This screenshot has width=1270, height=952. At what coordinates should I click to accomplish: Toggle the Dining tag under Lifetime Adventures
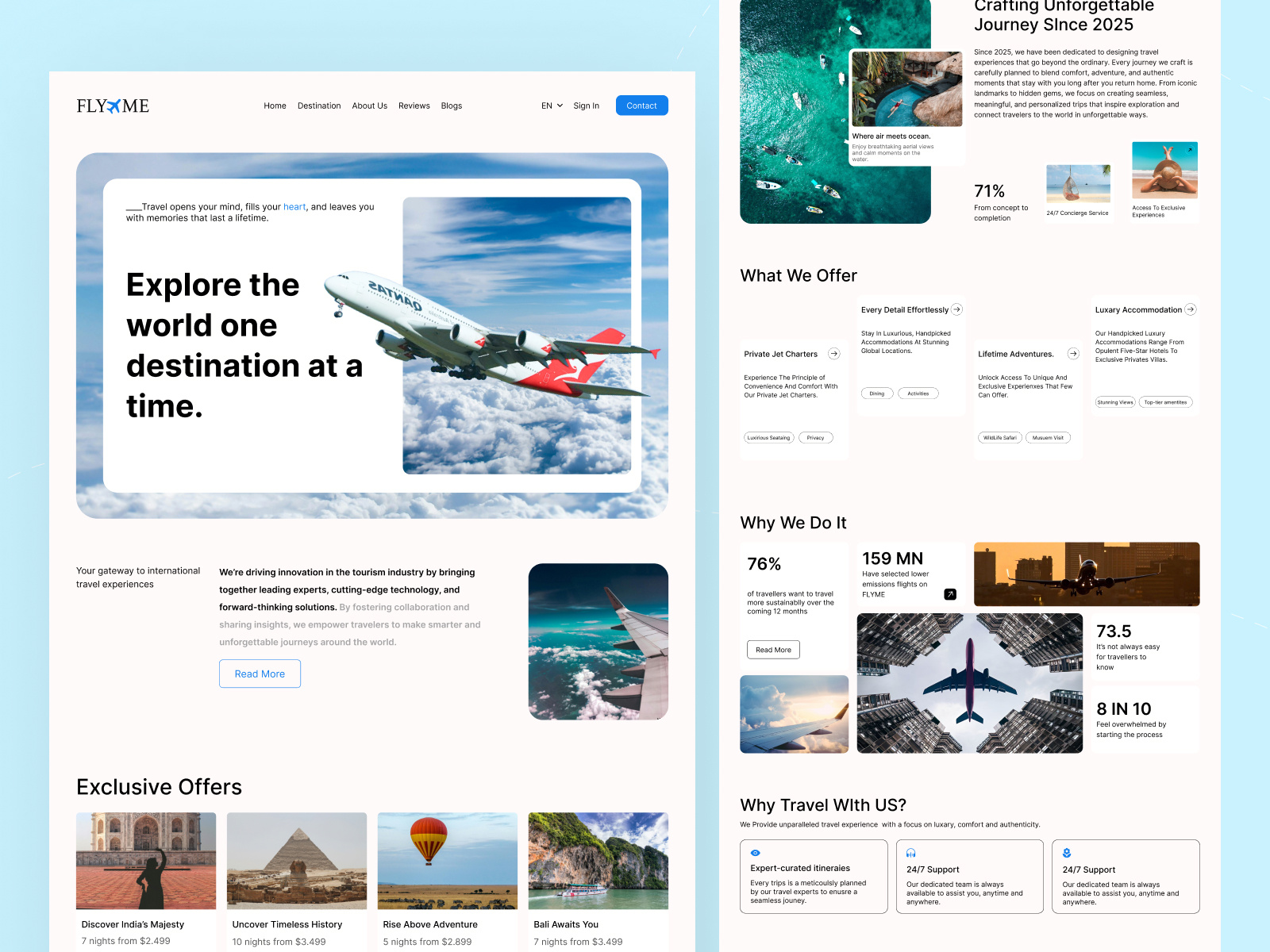click(x=876, y=393)
